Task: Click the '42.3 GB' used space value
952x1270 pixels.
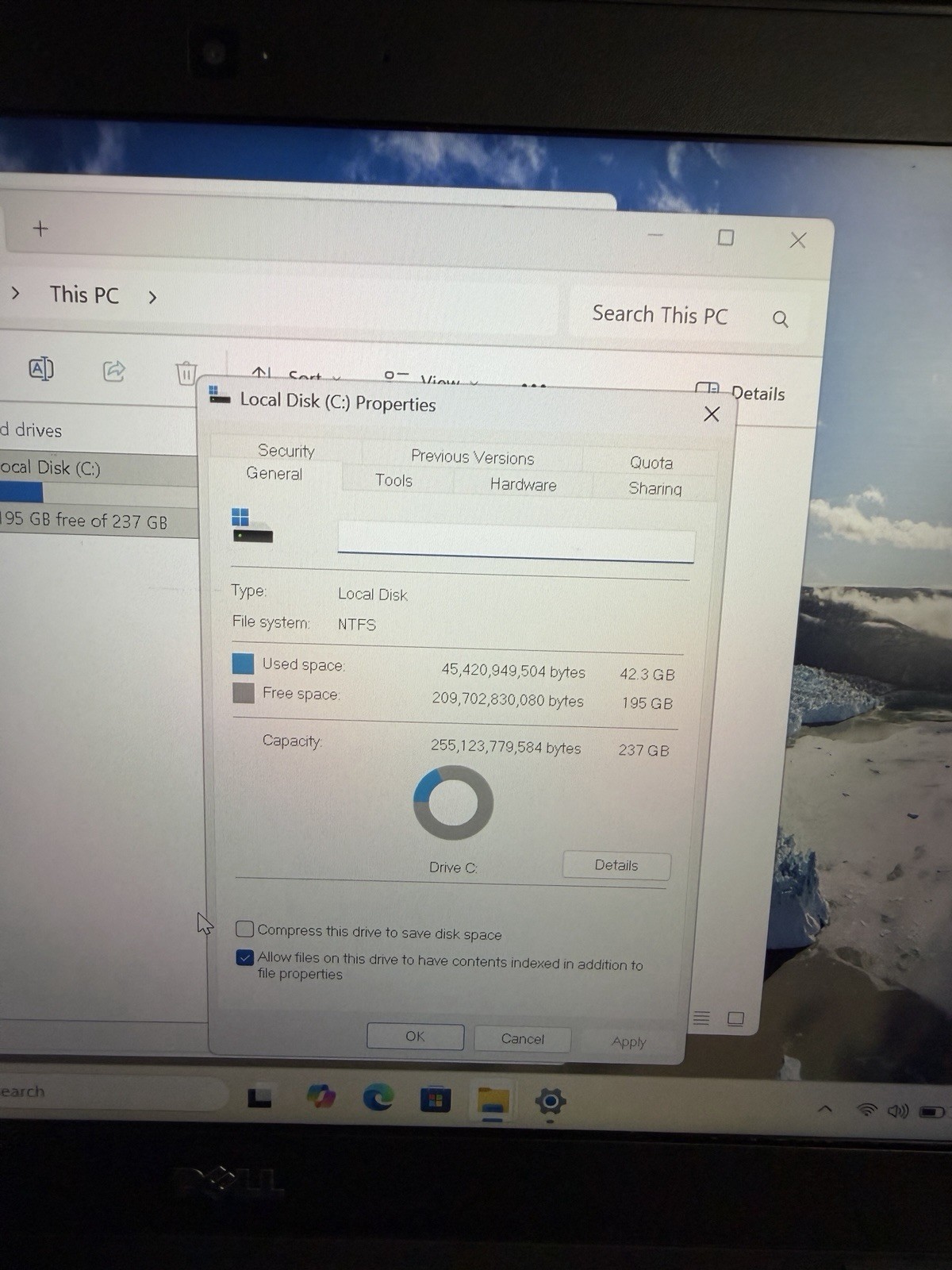Action: [647, 675]
